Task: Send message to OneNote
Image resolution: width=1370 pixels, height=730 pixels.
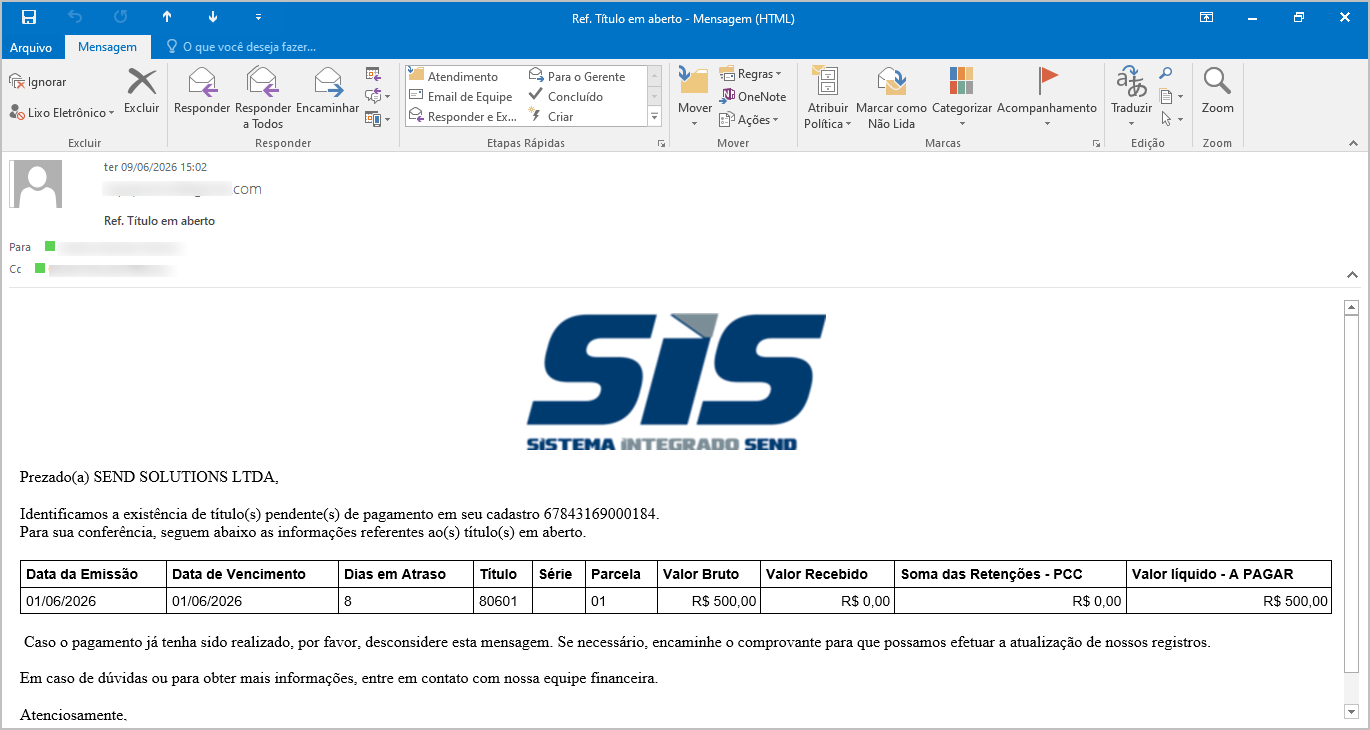Action: (x=753, y=96)
